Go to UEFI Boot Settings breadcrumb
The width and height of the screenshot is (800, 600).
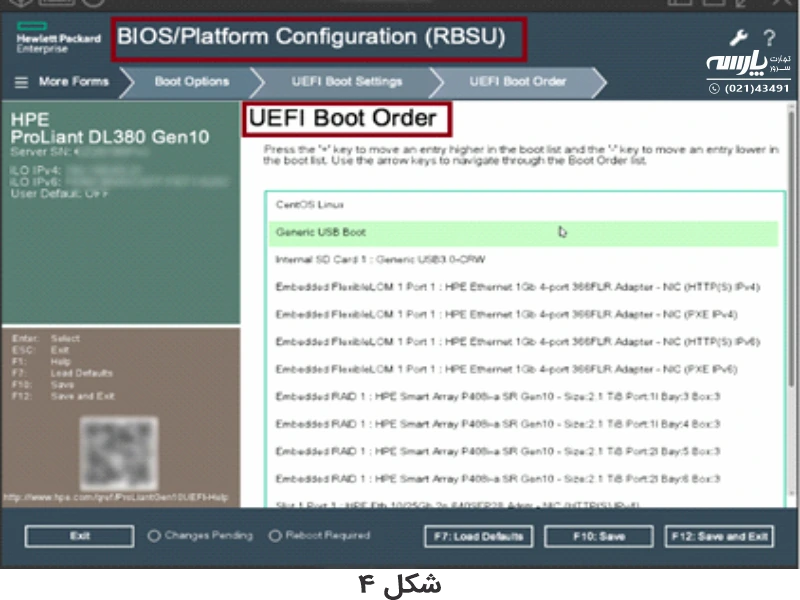coord(347,82)
